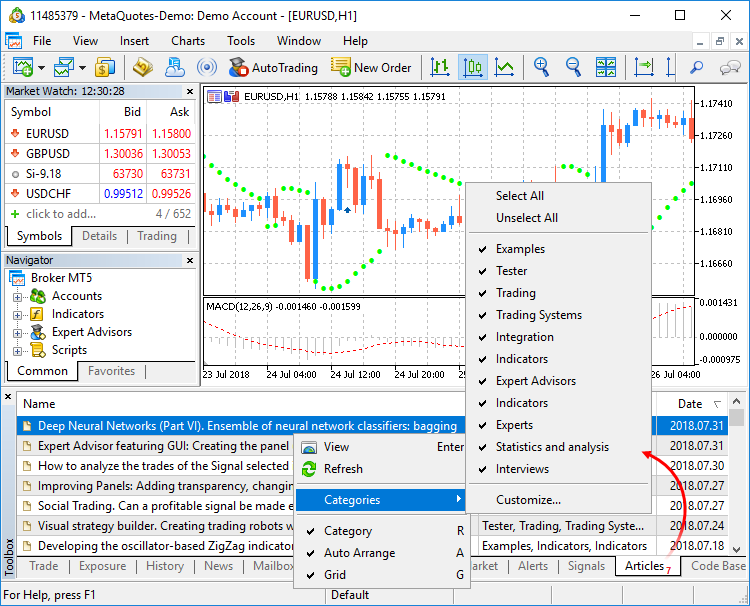Switch chart to bar chart view

click(x=440, y=68)
